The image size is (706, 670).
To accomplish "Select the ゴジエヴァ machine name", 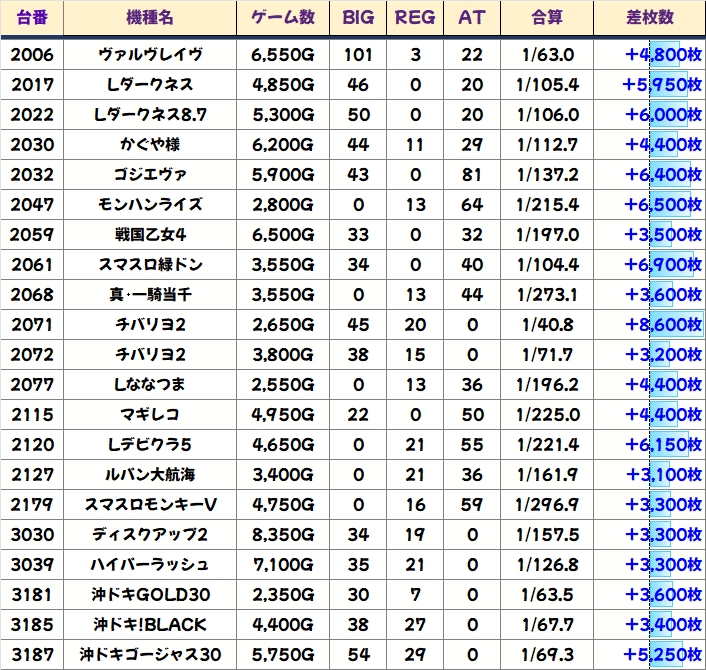I will tap(150, 175).
